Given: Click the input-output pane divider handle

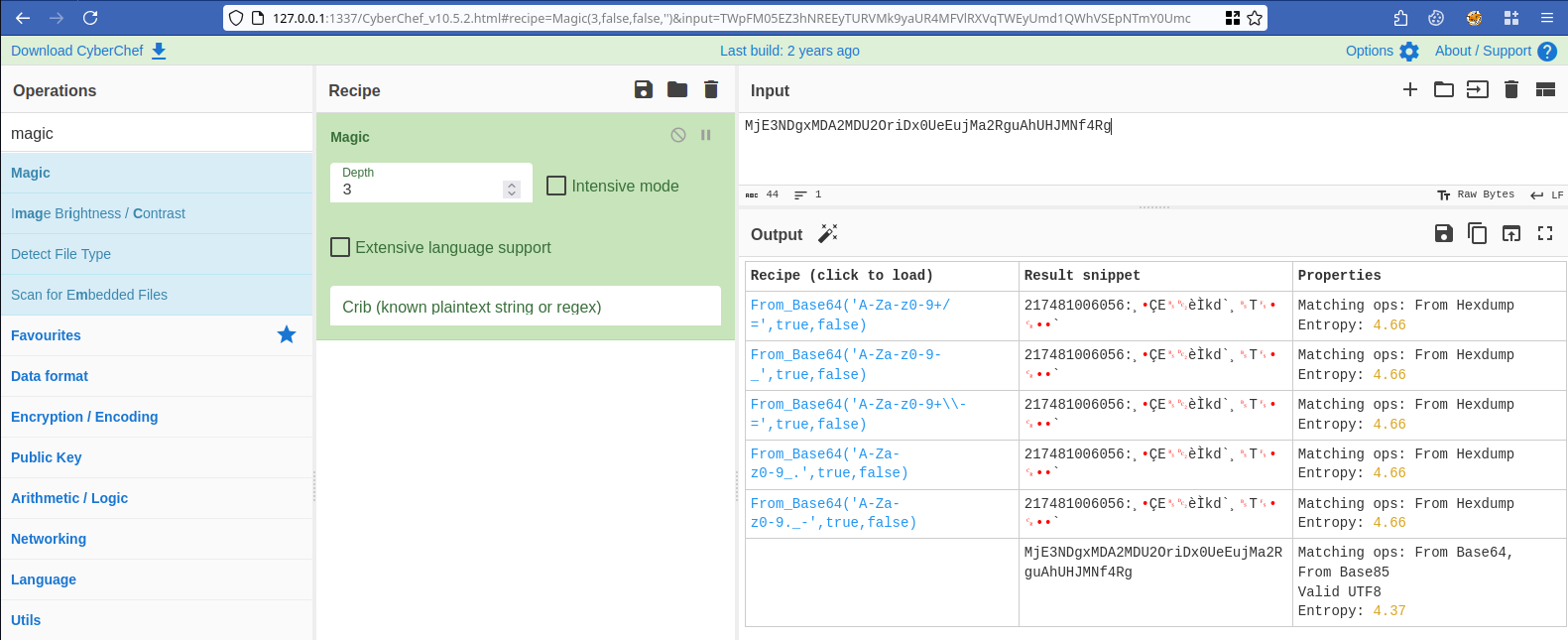Looking at the screenshot, I should point(1153,207).
